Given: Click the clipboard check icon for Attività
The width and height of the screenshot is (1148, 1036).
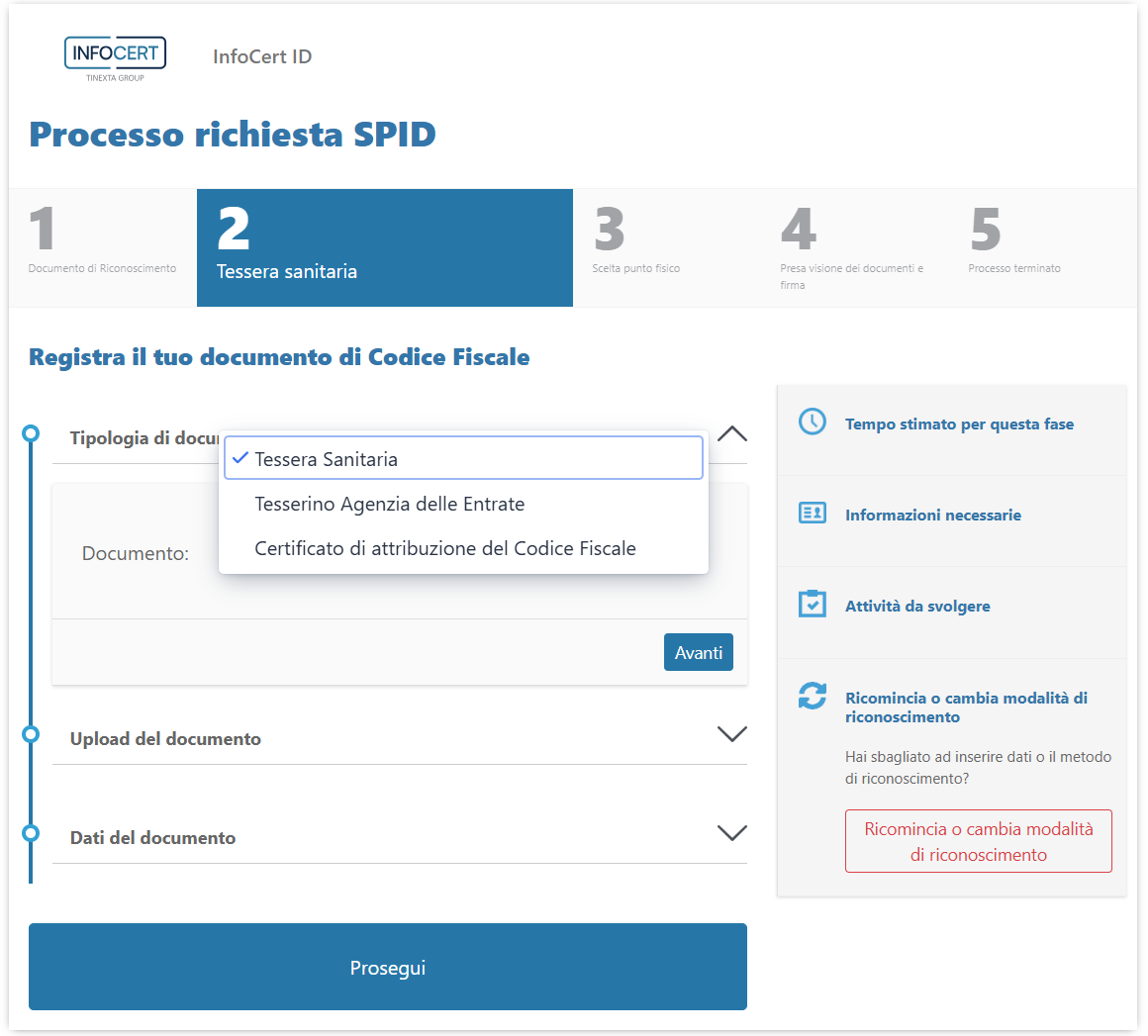Looking at the screenshot, I should [813, 605].
